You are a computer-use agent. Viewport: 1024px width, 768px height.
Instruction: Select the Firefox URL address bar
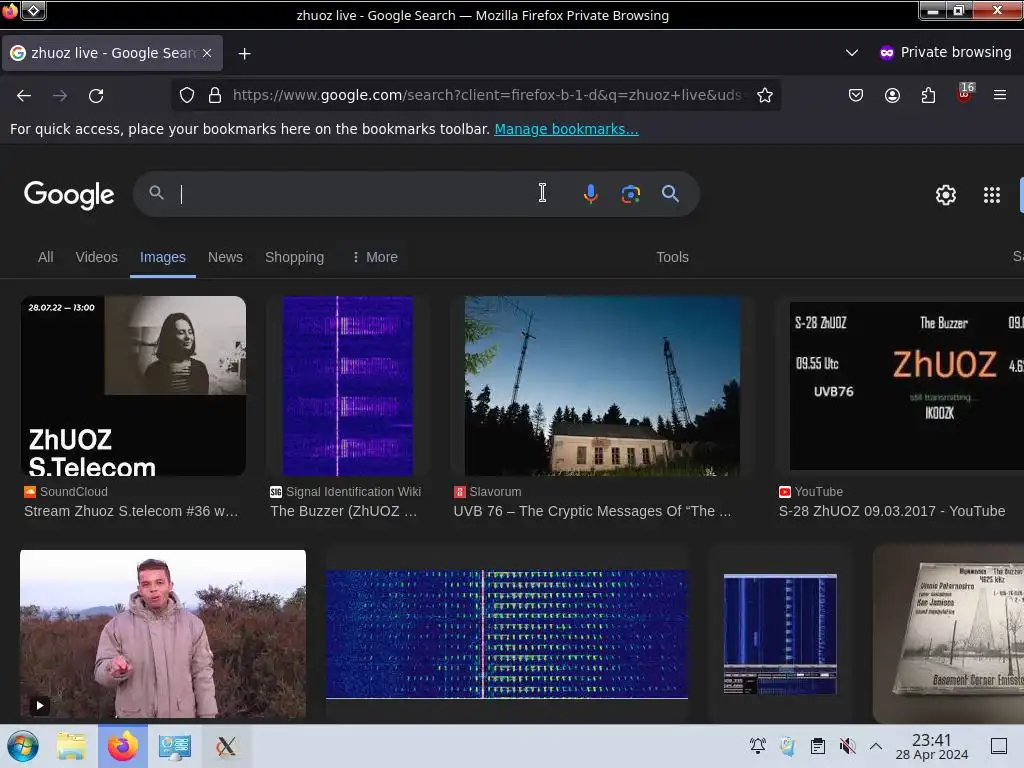click(x=487, y=95)
